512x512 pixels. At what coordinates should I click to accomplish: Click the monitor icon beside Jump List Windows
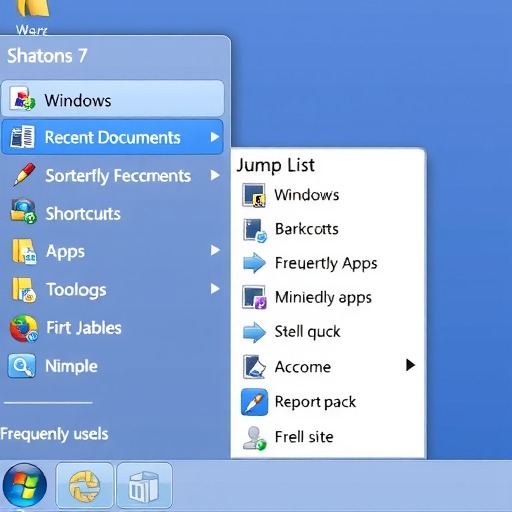[x=254, y=195]
